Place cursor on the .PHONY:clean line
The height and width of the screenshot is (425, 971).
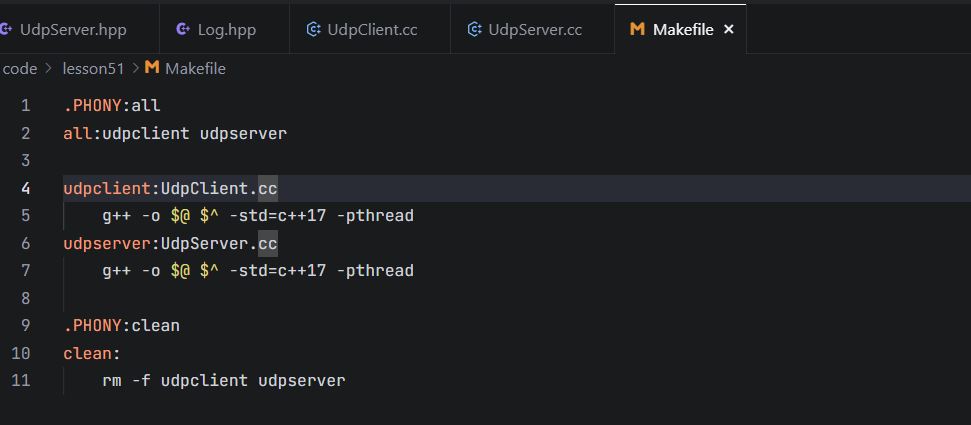(x=121, y=325)
